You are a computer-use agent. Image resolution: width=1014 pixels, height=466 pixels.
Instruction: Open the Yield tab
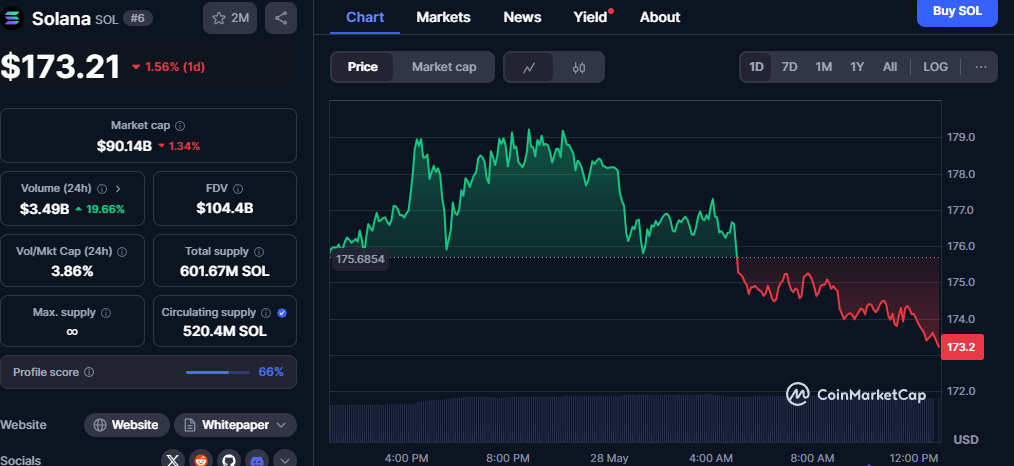pyautogui.click(x=591, y=17)
